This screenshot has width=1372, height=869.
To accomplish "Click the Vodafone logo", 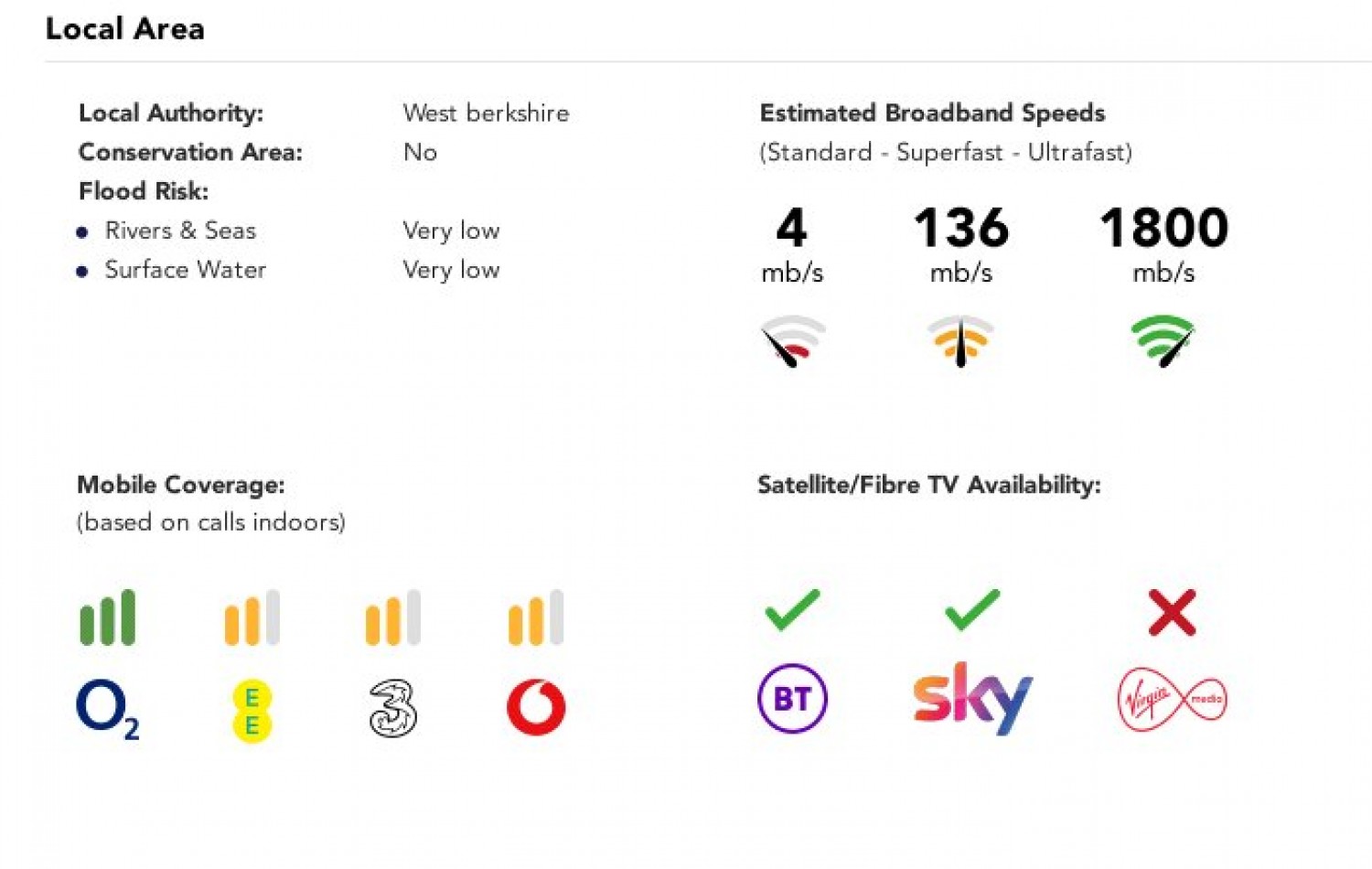I will click(536, 707).
